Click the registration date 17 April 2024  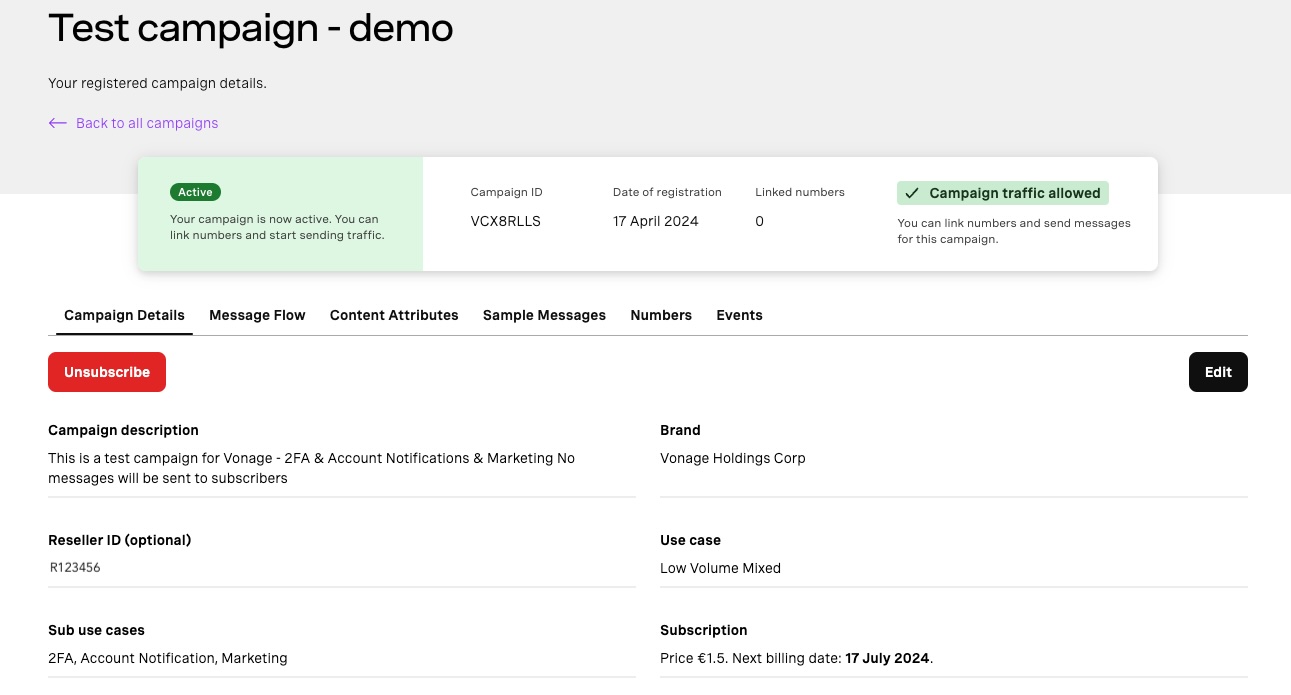tap(655, 221)
